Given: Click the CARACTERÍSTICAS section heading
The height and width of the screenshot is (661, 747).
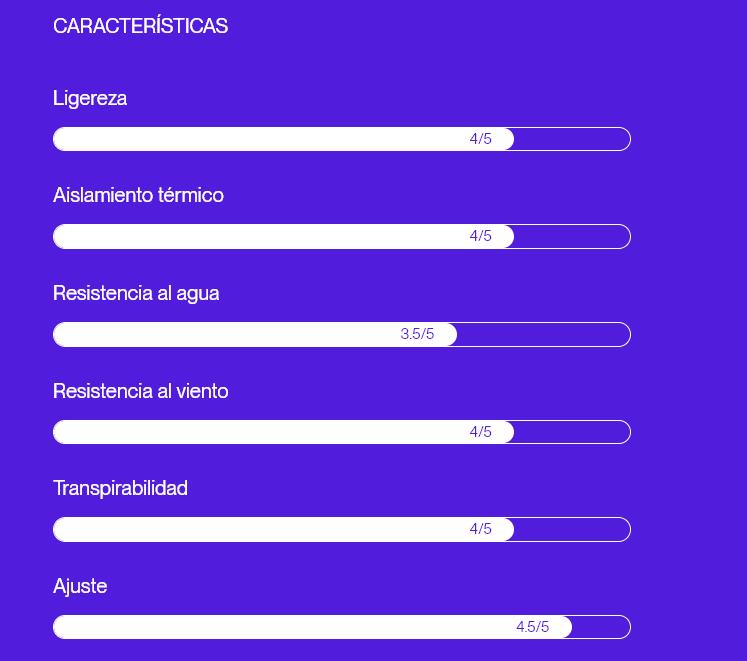Looking at the screenshot, I should (140, 26).
